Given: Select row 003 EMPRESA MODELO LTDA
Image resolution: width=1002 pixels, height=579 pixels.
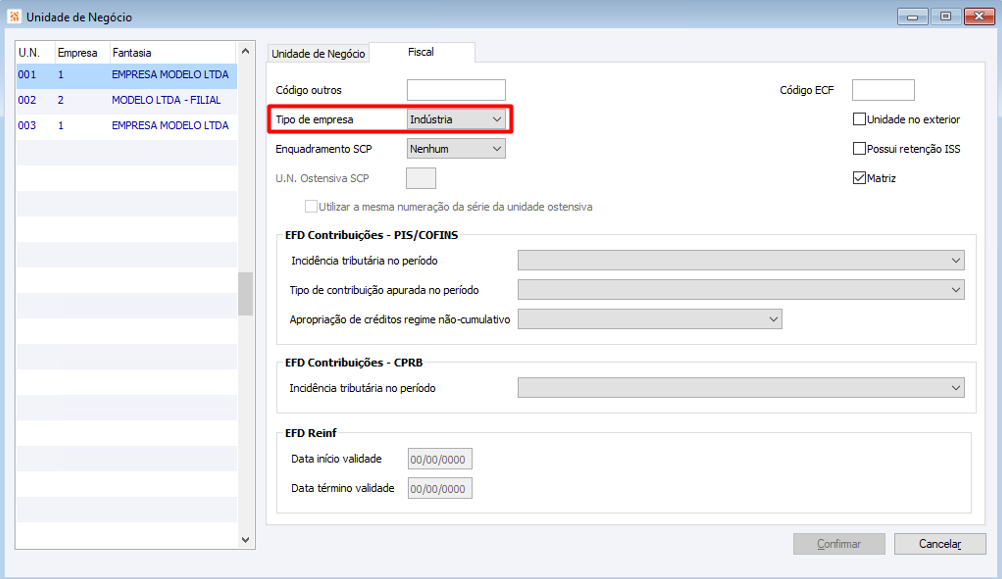Looking at the screenshot, I should (127, 126).
